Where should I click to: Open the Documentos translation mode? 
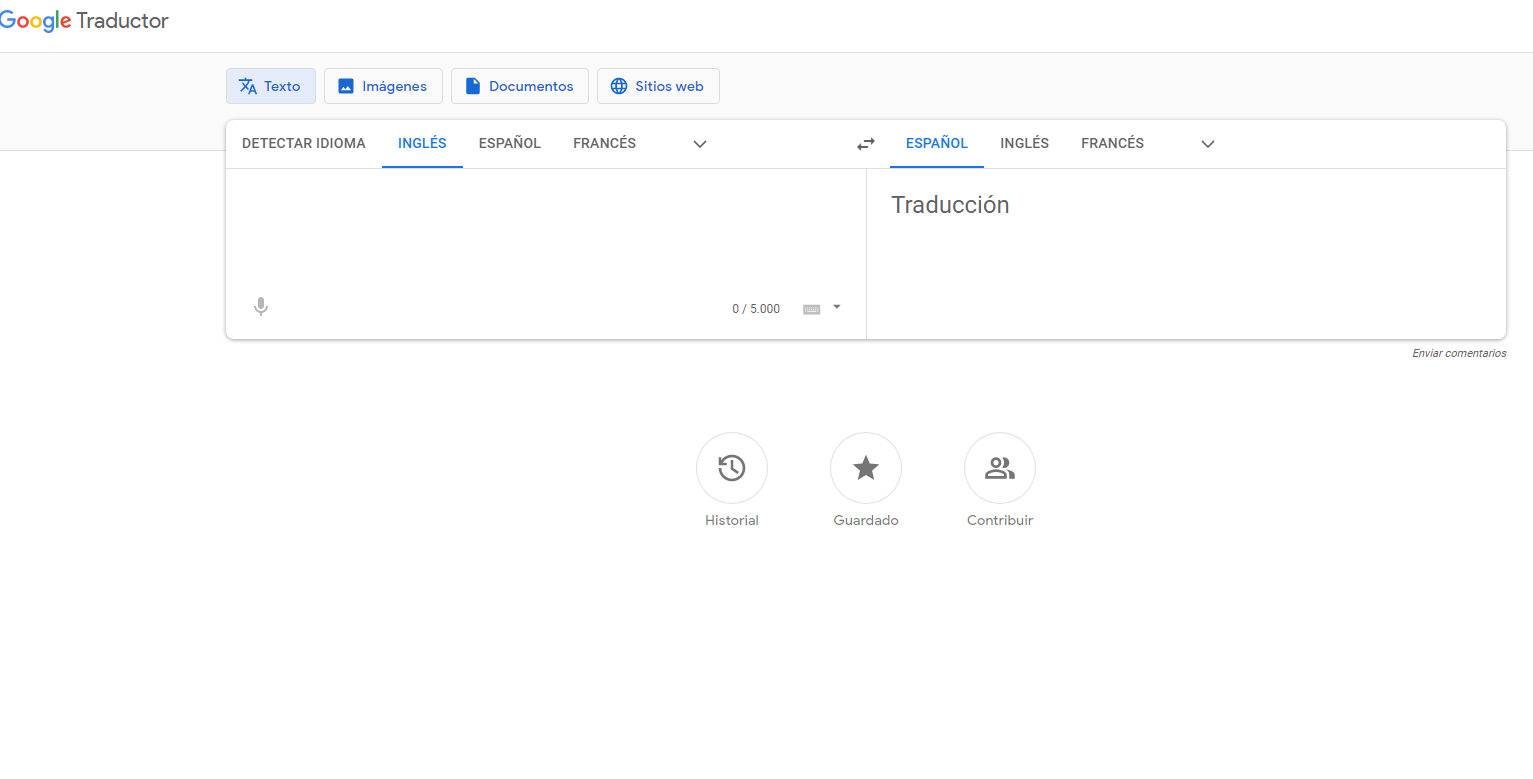[520, 86]
